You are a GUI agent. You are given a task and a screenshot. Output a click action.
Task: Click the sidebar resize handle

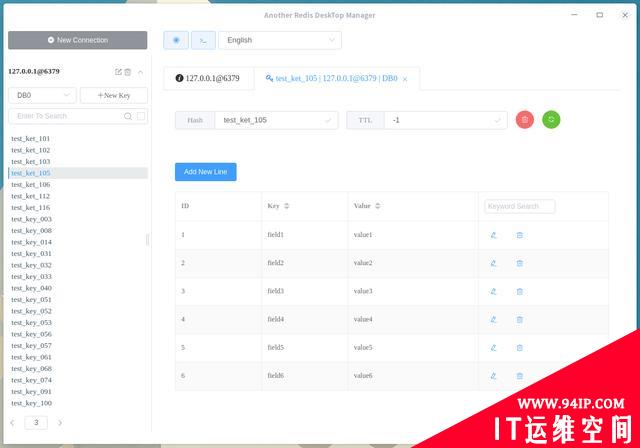147,240
